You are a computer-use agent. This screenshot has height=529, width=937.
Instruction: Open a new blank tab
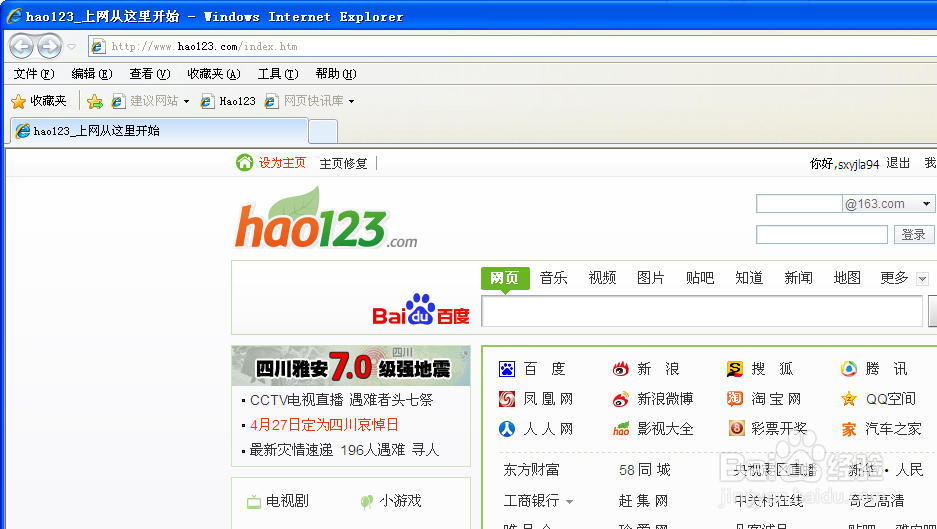(323, 132)
